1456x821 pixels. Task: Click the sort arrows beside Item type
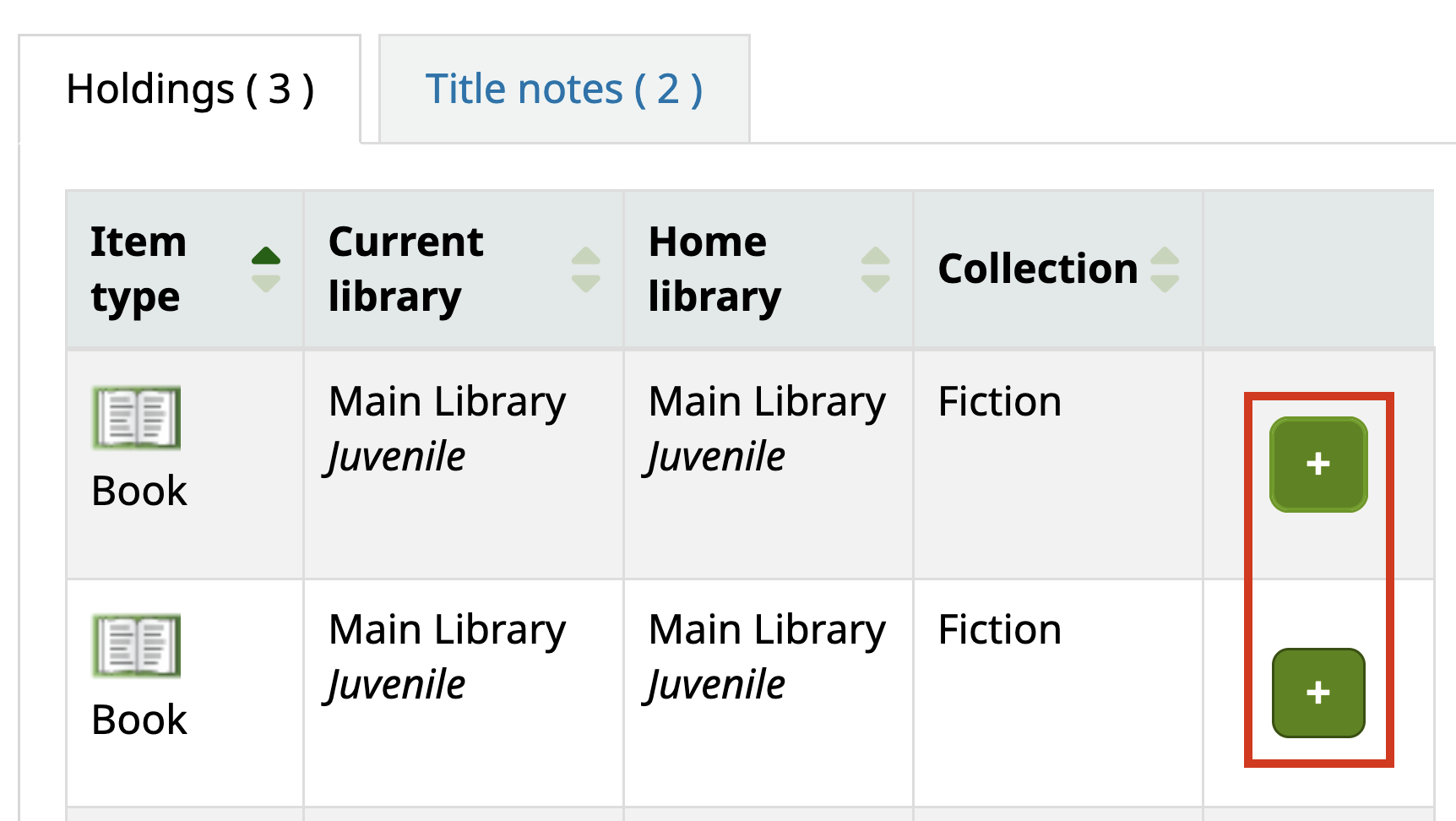click(266, 269)
